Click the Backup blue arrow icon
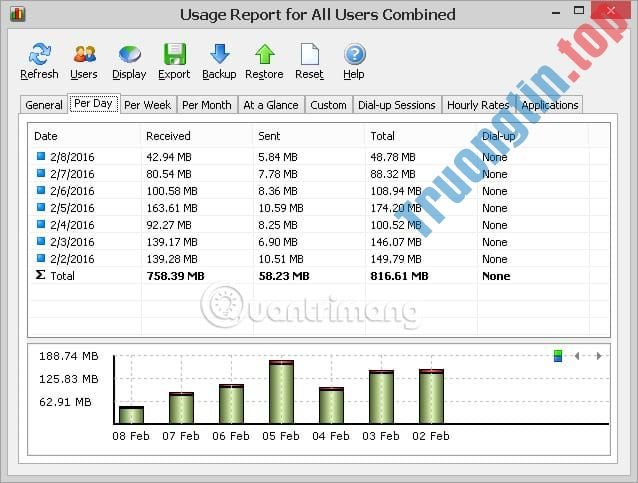 [219, 56]
